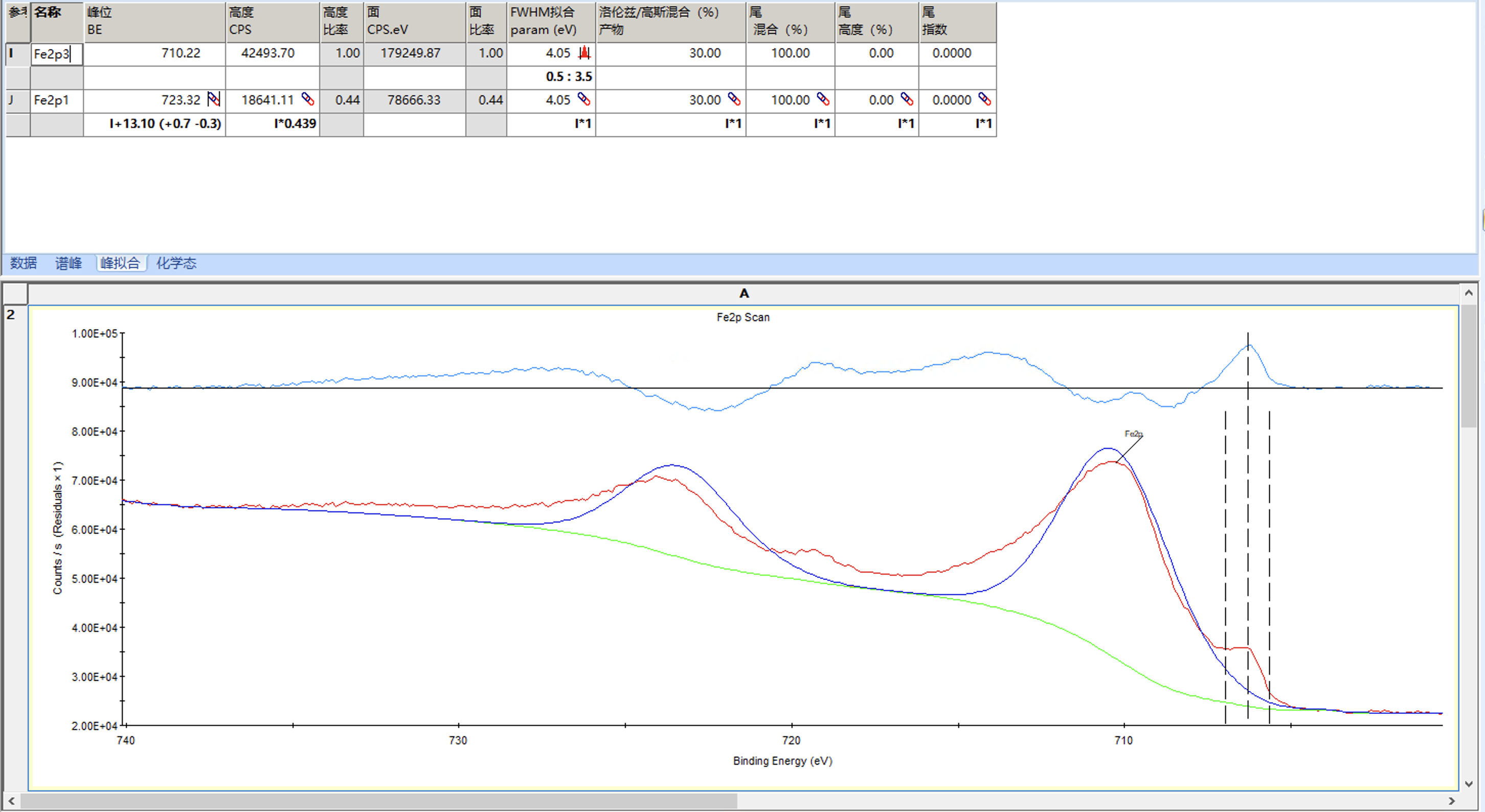This screenshot has width=1485, height=812.
Task: Select row header I in the peak table
Action: pyautogui.click(x=17, y=54)
